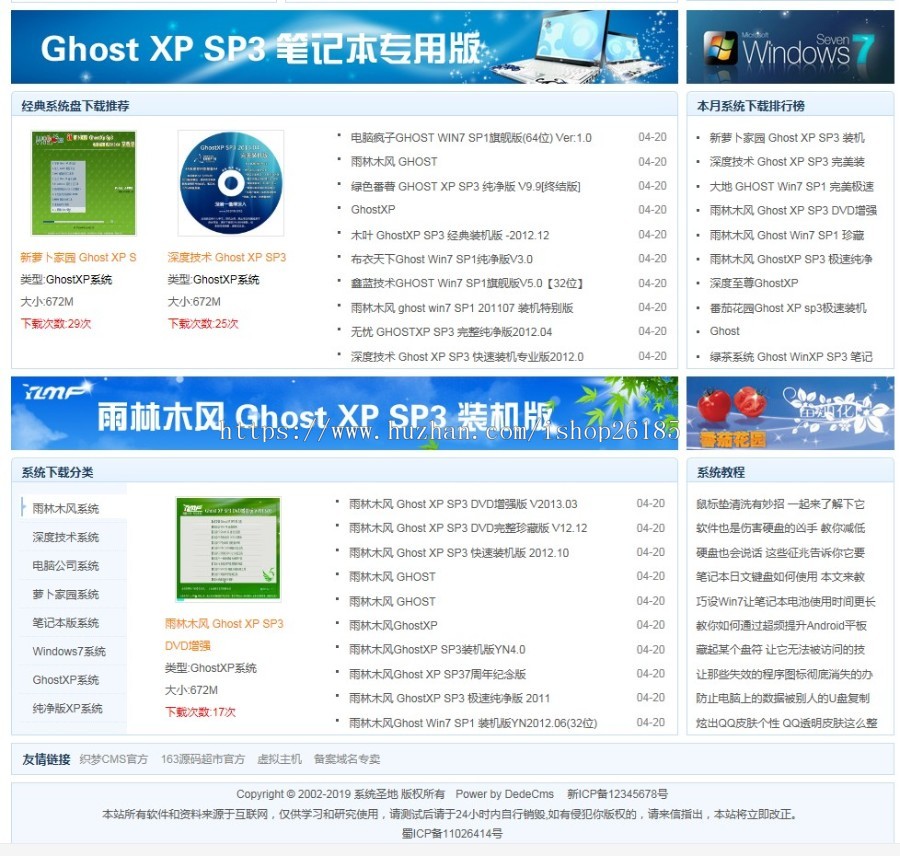This screenshot has width=900, height=856.
Task: Open 雨林木风 Ghost XP SP3 DVD增强版 V2013.03
Action: tap(463, 504)
